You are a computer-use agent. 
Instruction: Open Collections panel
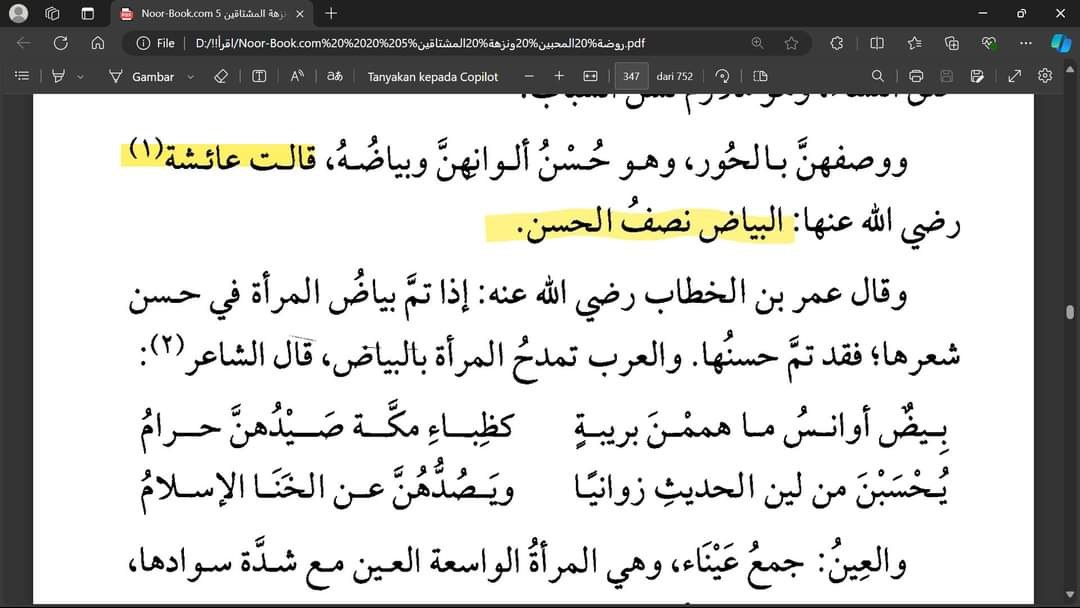point(952,43)
